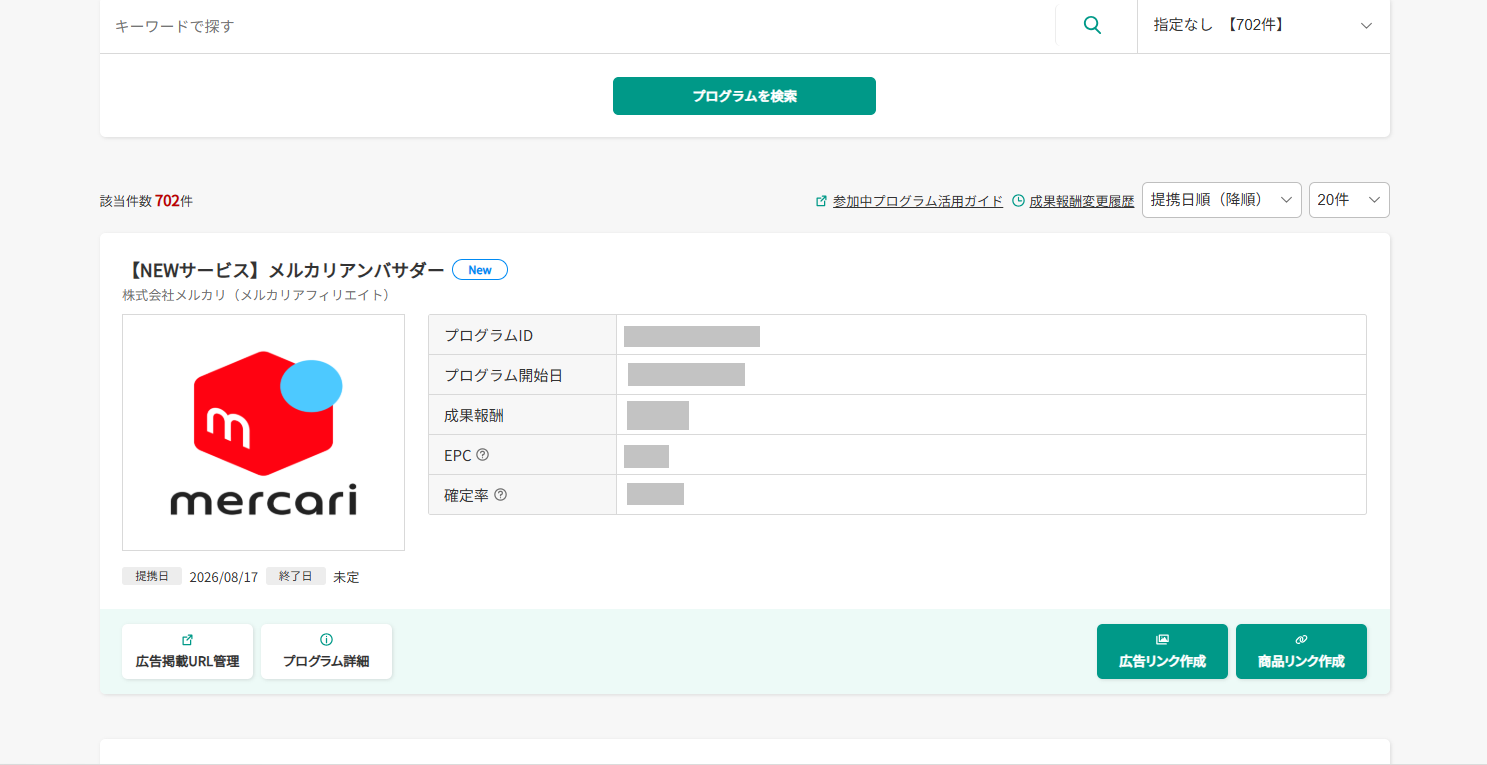
Task: Click the 終了日 tag label
Action: tap(296, 577)
